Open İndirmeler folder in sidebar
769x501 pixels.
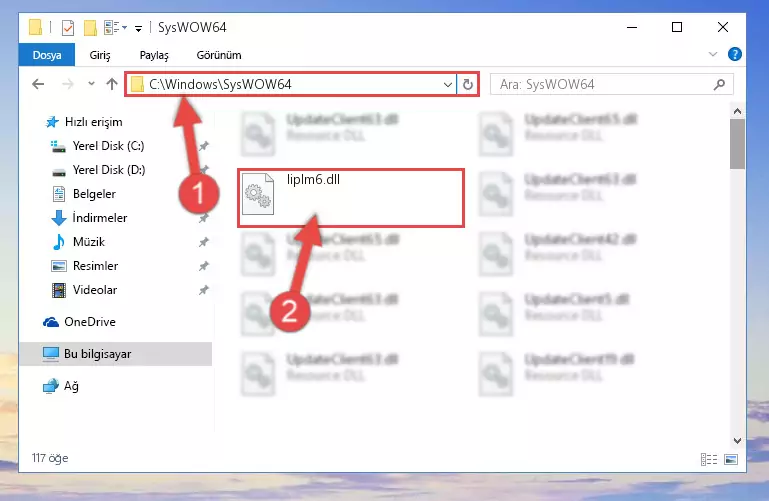point(100,218)
